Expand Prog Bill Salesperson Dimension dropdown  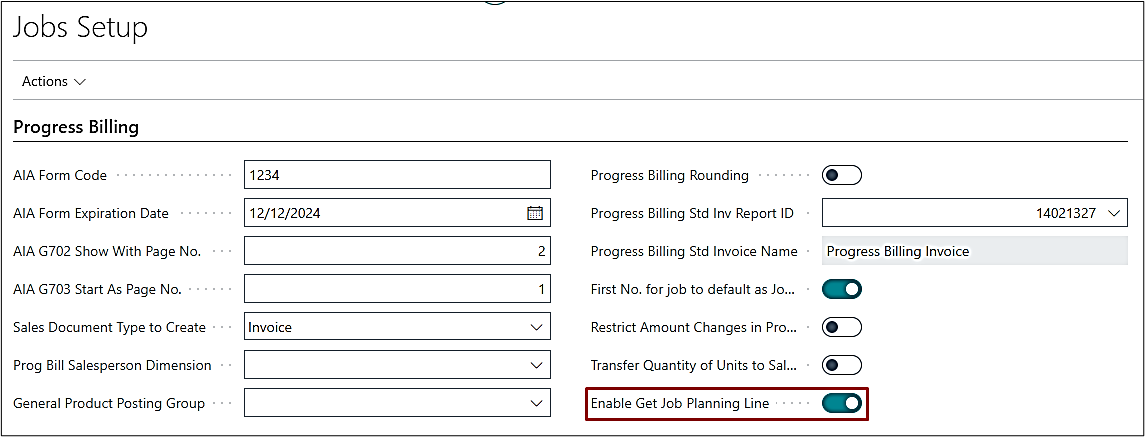click(x=537, y=366)
